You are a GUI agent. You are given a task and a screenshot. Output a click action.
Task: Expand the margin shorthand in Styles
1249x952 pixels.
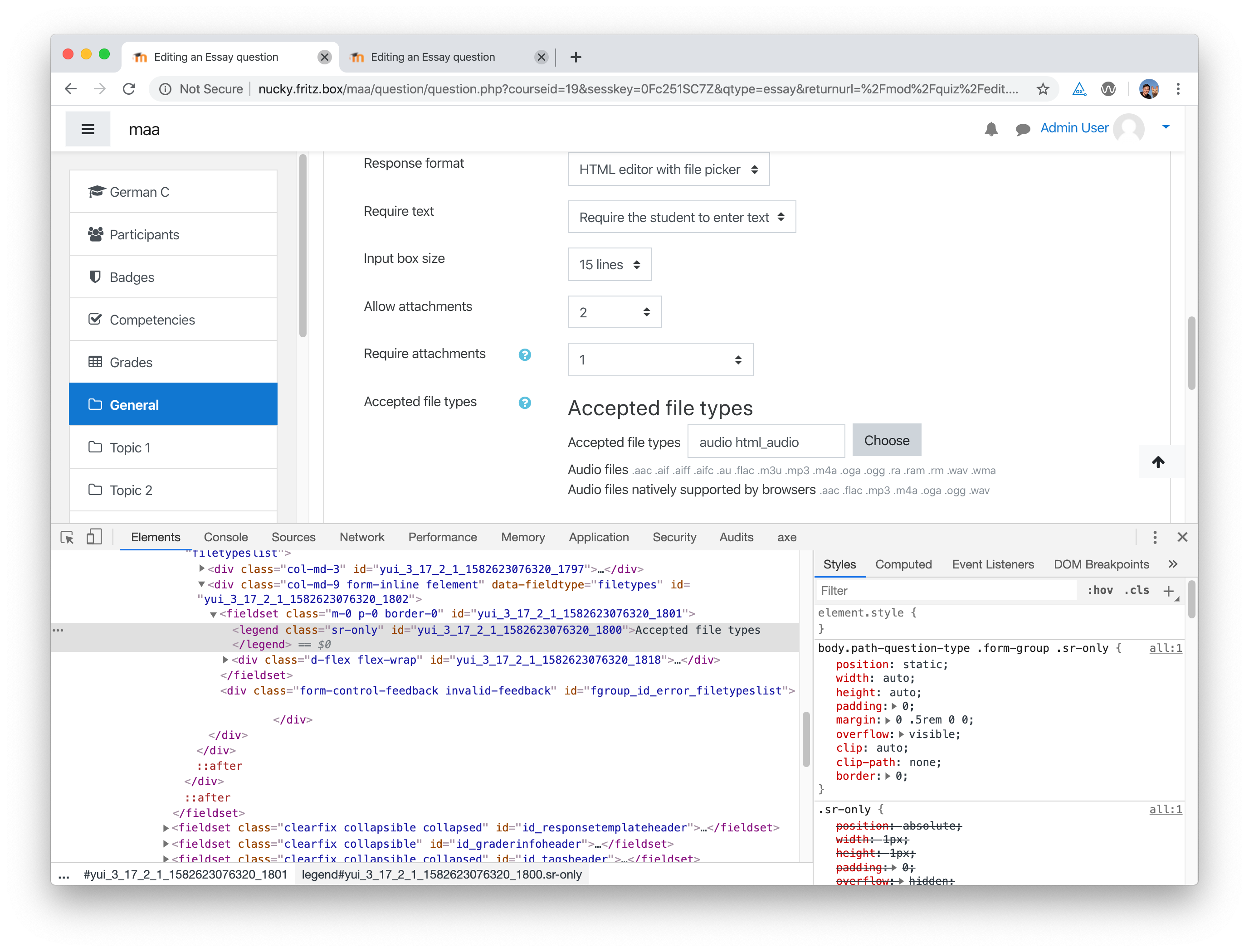click(888, 720)
